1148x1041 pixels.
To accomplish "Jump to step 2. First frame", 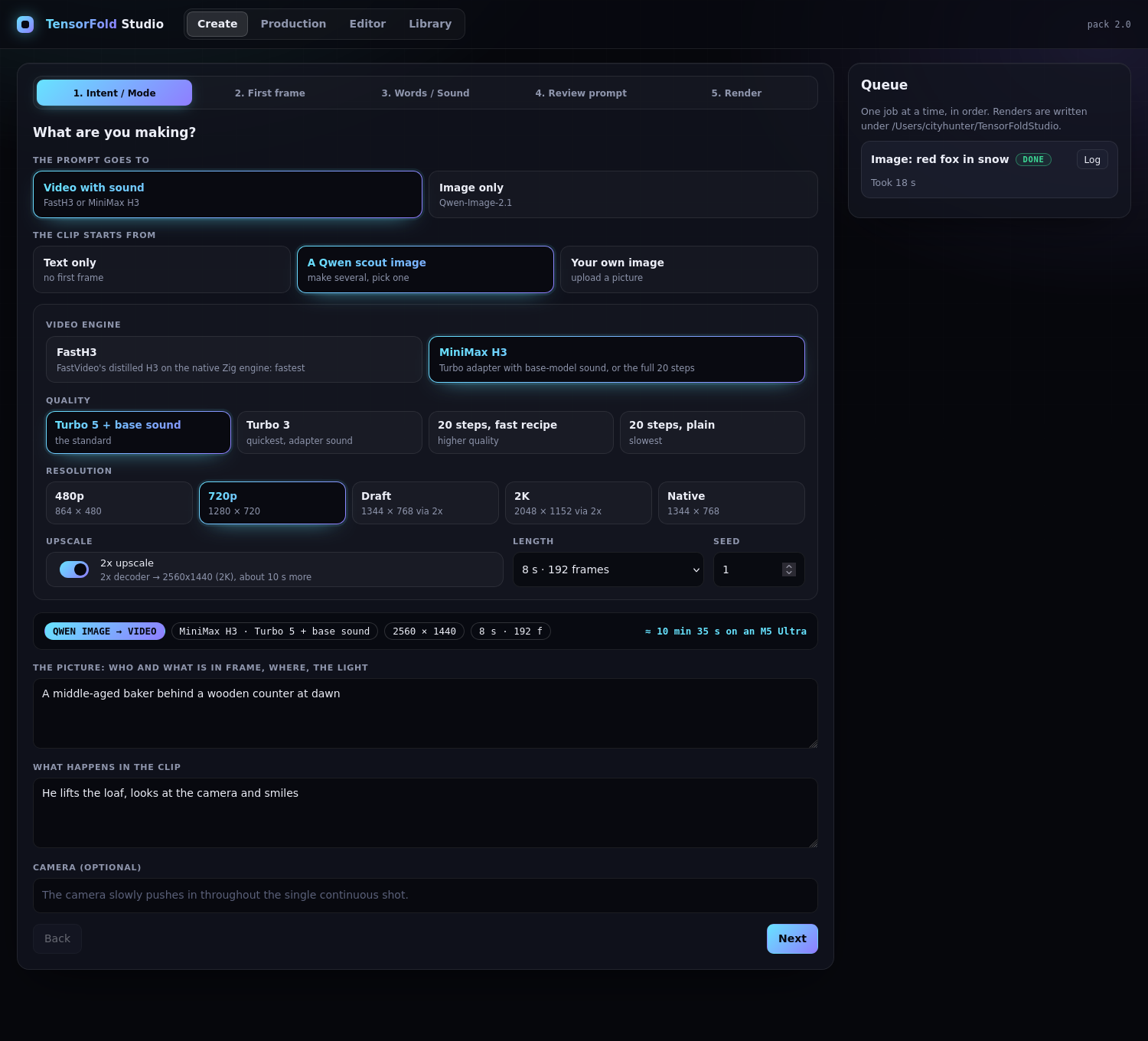I will click(x=270, y=93).
